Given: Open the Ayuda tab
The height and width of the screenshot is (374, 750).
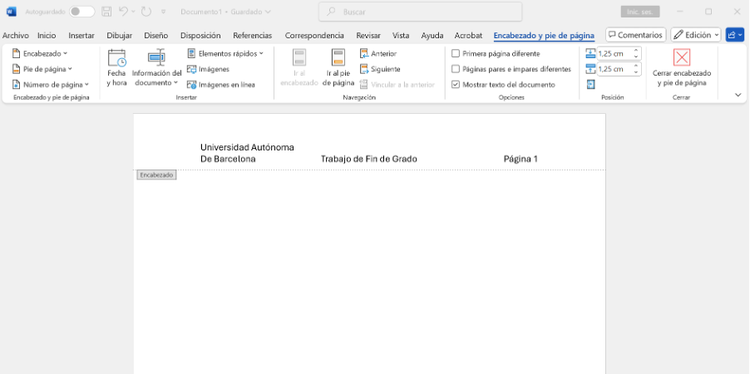Looking at the screenshot, I should [x=432, y=35].
